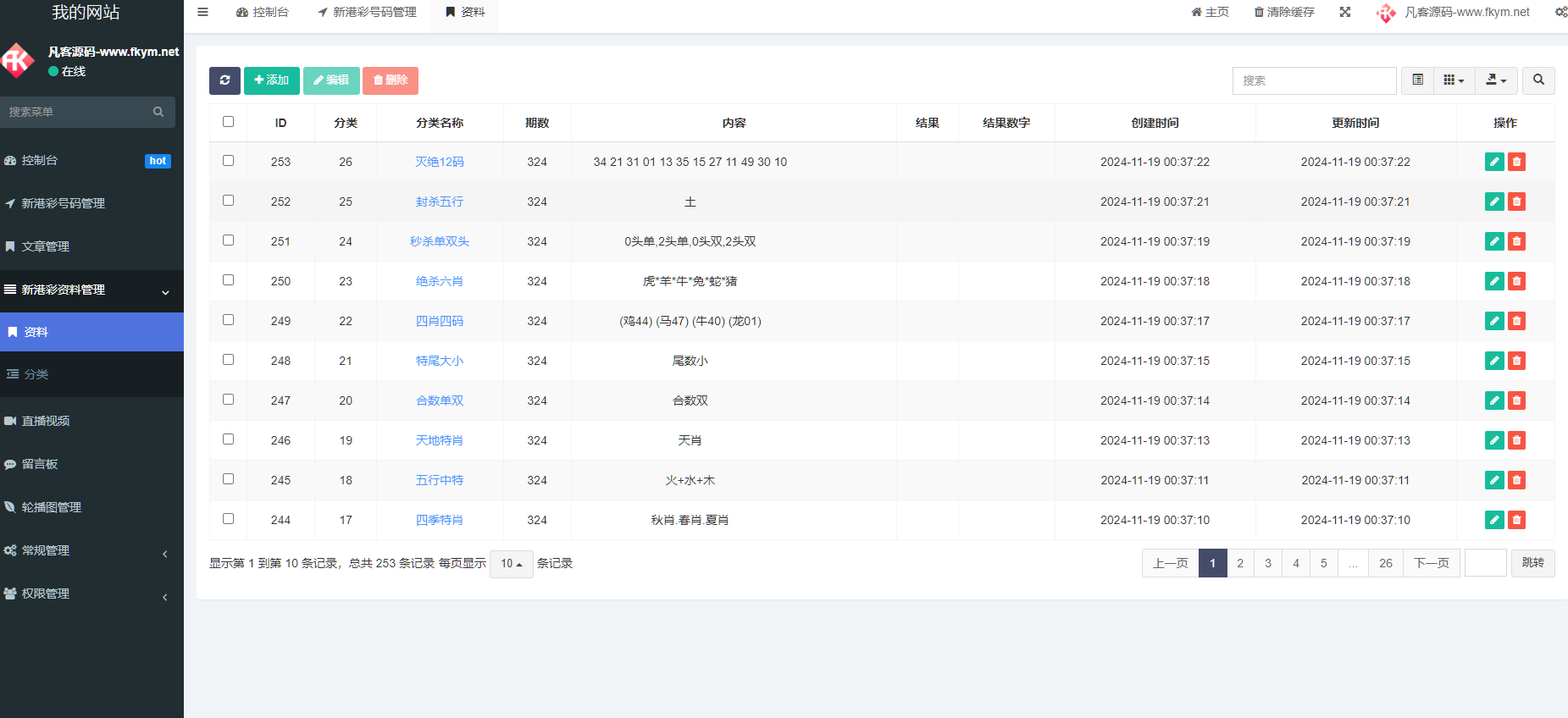Edit row 250 with the pencil icon

click(x=1494, y=281)
